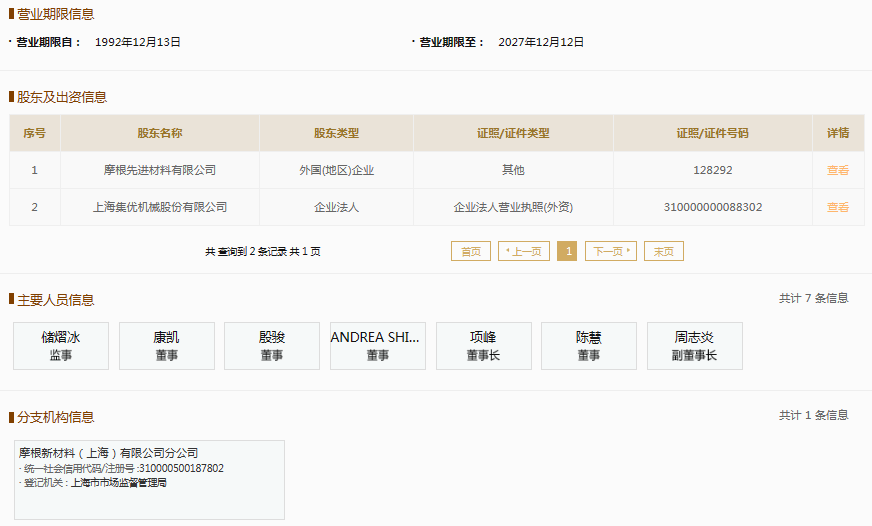Click branch registration number 310000500187802
This screenshot has height=526, width=872.
click(181, 468)
